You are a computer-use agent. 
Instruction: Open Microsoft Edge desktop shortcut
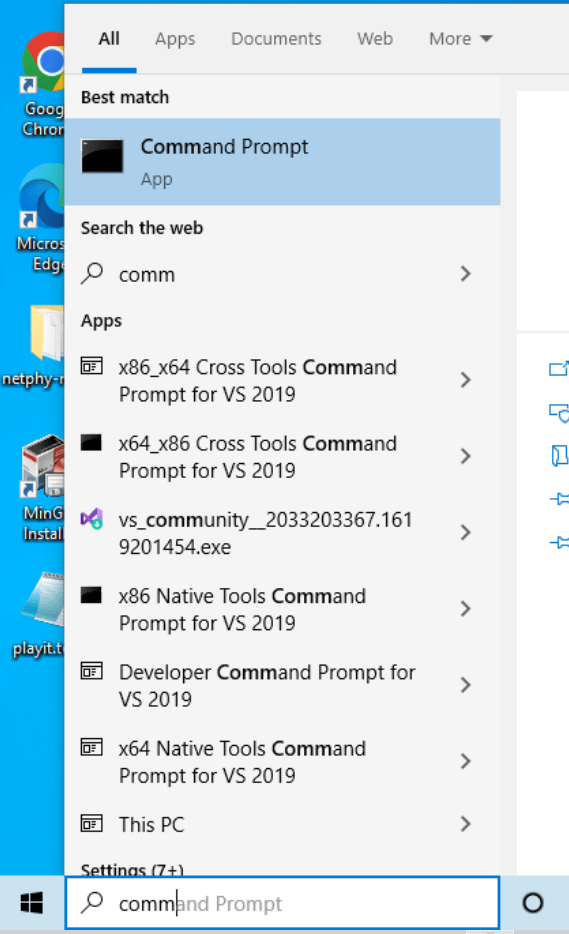click(42, 217)
